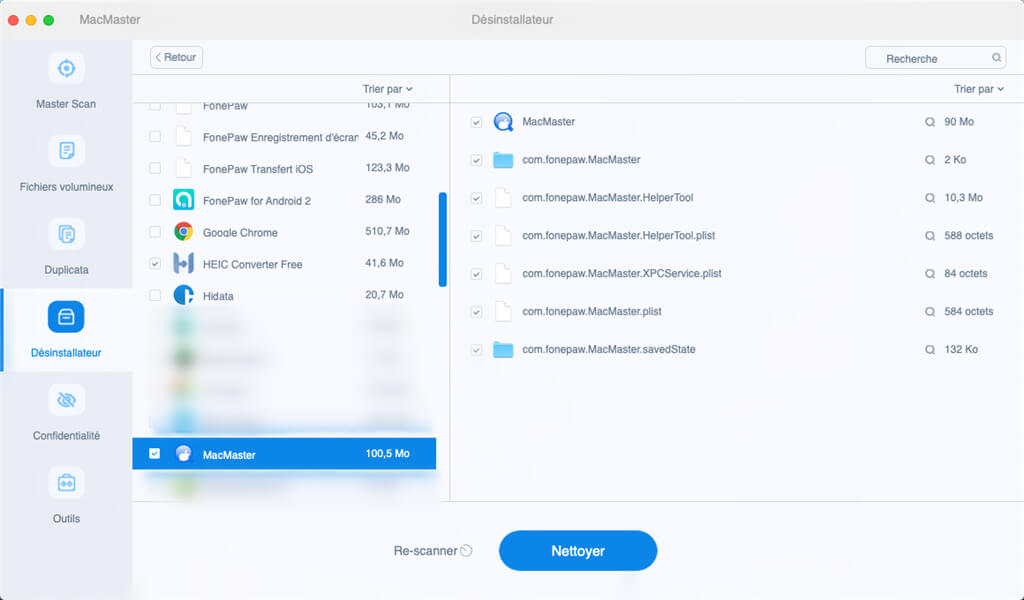Uncheck the HEIC Converter Free checkbox

155,264
